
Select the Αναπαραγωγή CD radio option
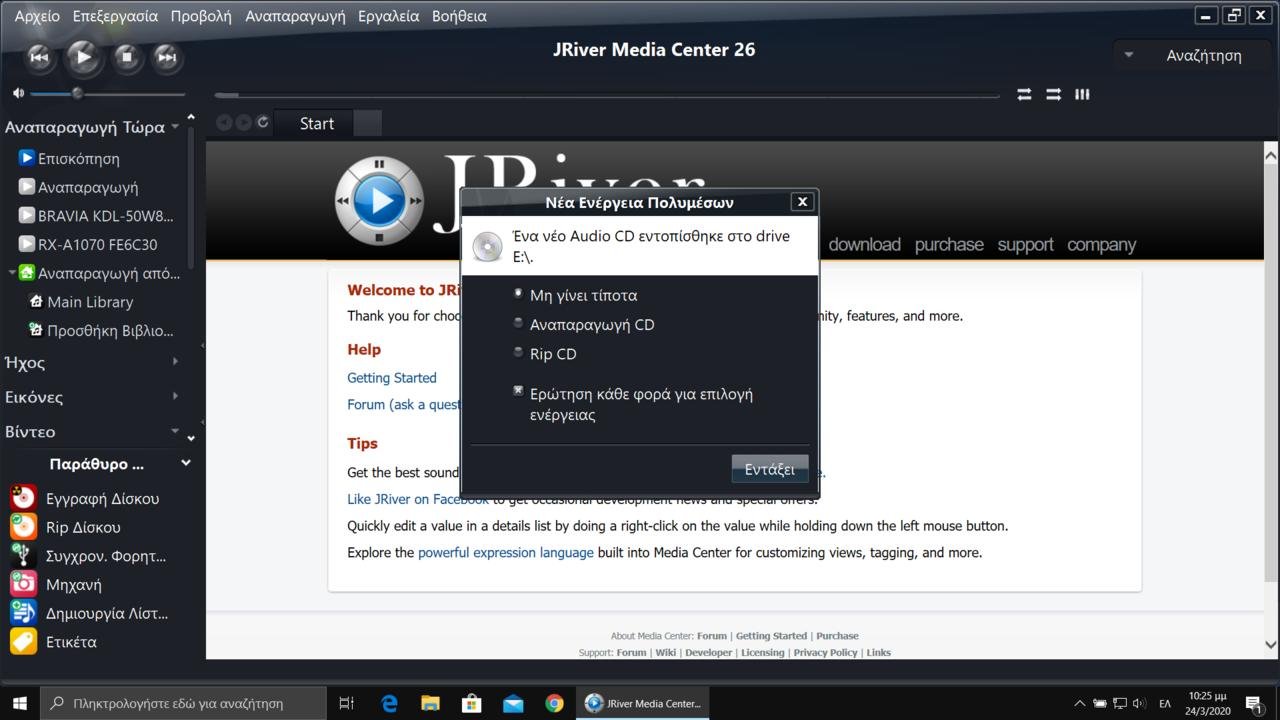(518, 323)
